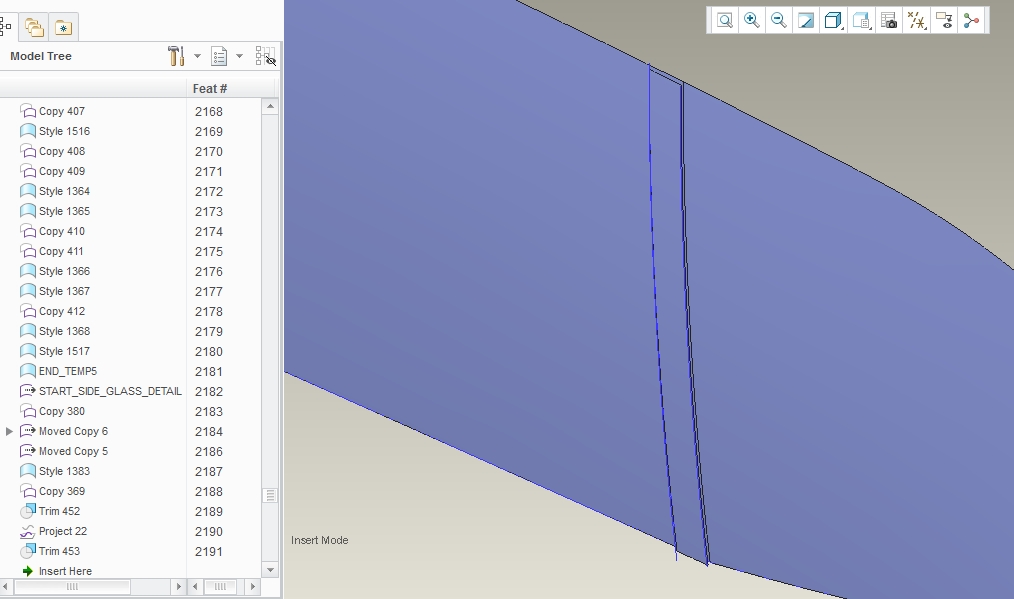Open the Settings dropdown arrow beside hammer
1014x599 pixels.
click(x=197, y=56)
